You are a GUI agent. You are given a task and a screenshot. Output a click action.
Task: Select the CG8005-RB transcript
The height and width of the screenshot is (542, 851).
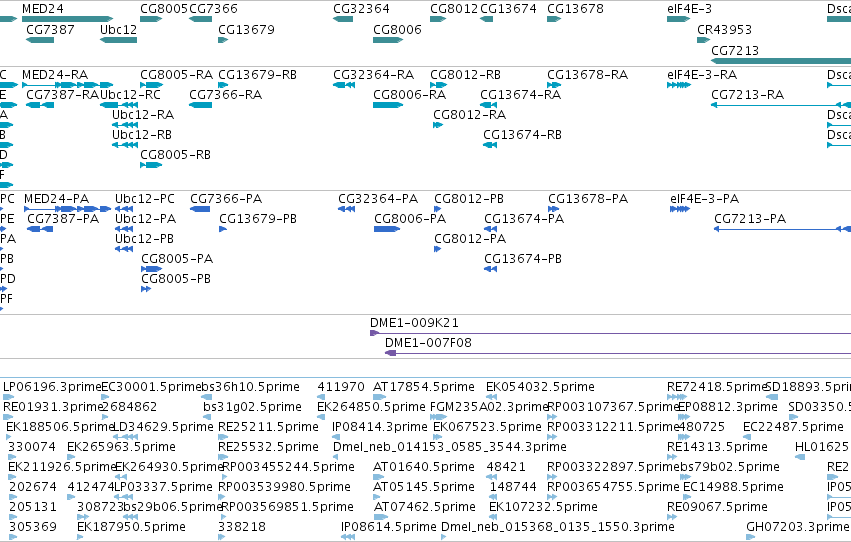[151, 165]
